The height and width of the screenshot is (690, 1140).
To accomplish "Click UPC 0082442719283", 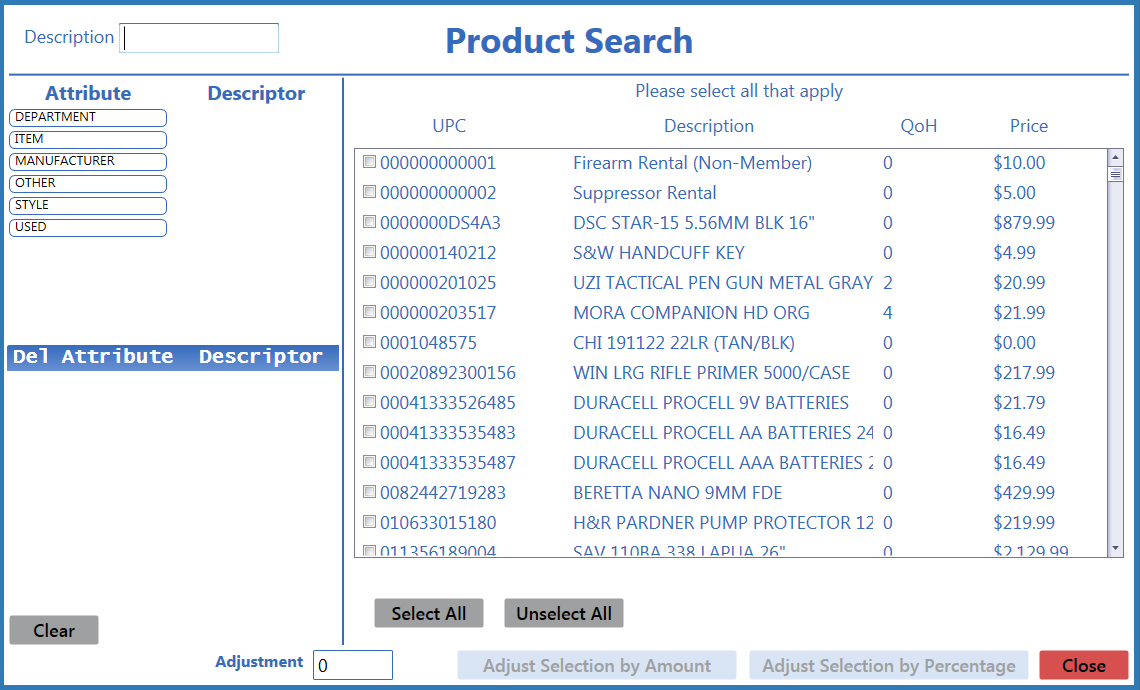I will click(443, 493).
